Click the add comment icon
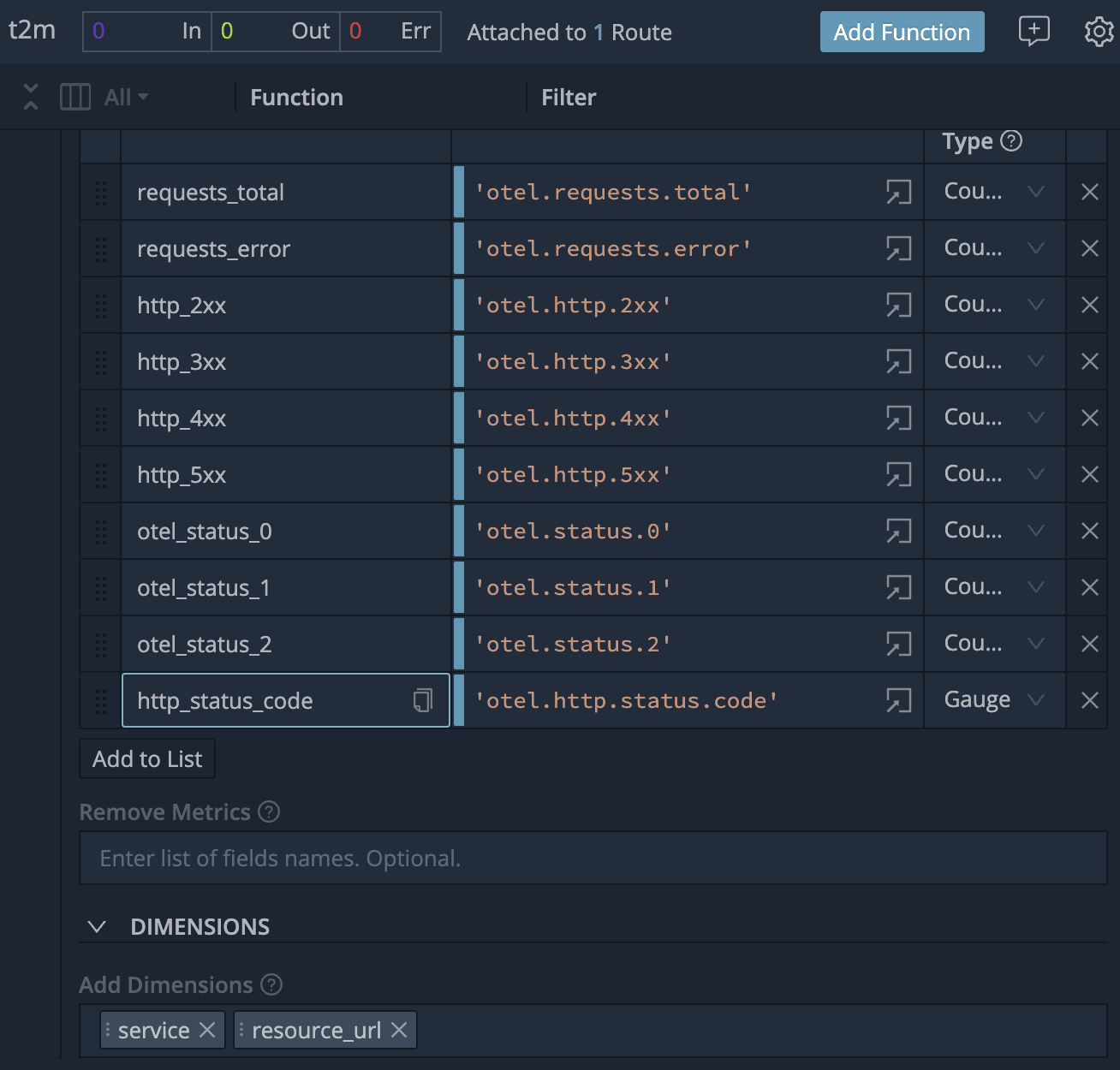 pyautogui.click(x=1034, y=32)
